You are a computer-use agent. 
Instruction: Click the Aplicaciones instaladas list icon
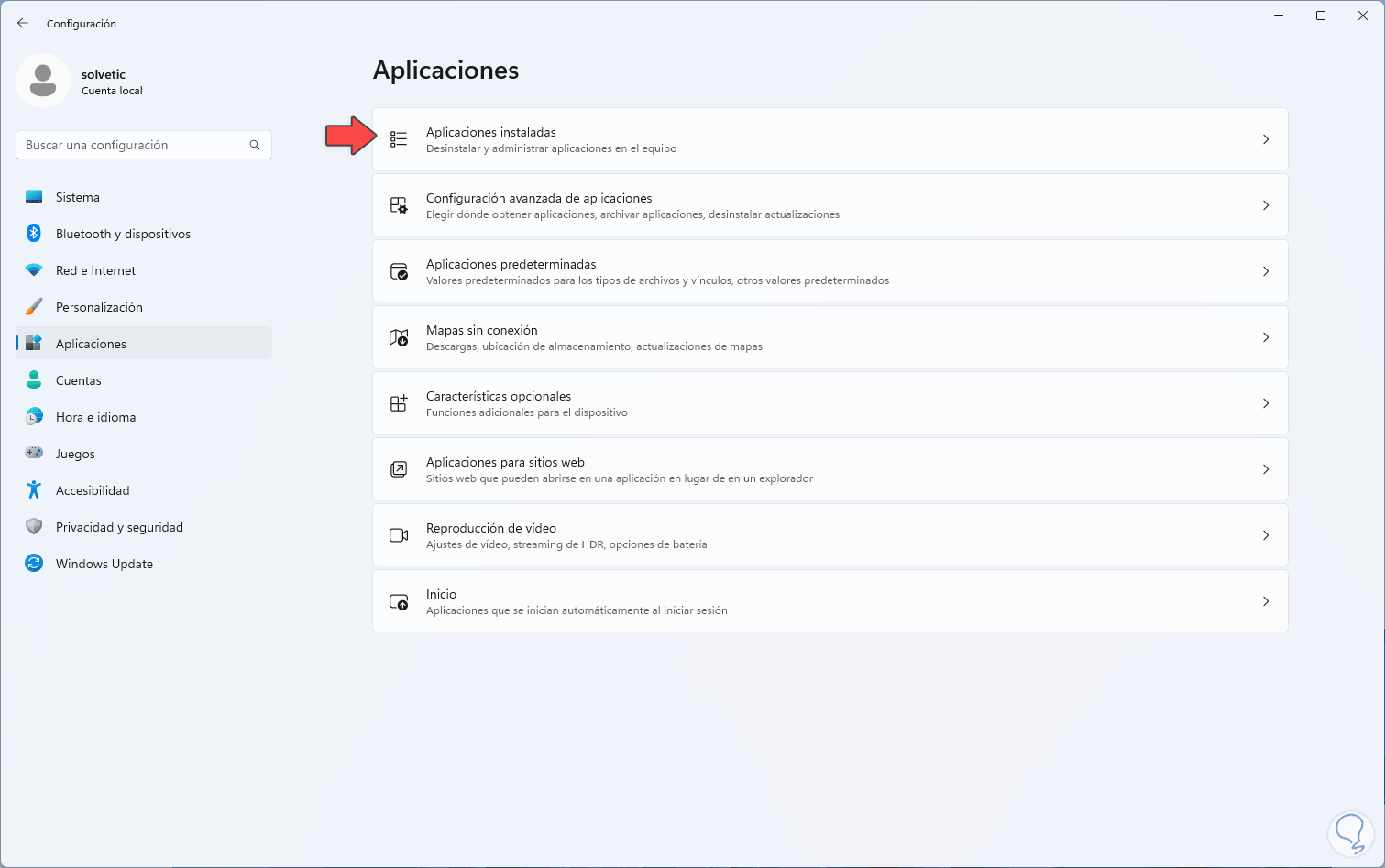pos(399,139)
